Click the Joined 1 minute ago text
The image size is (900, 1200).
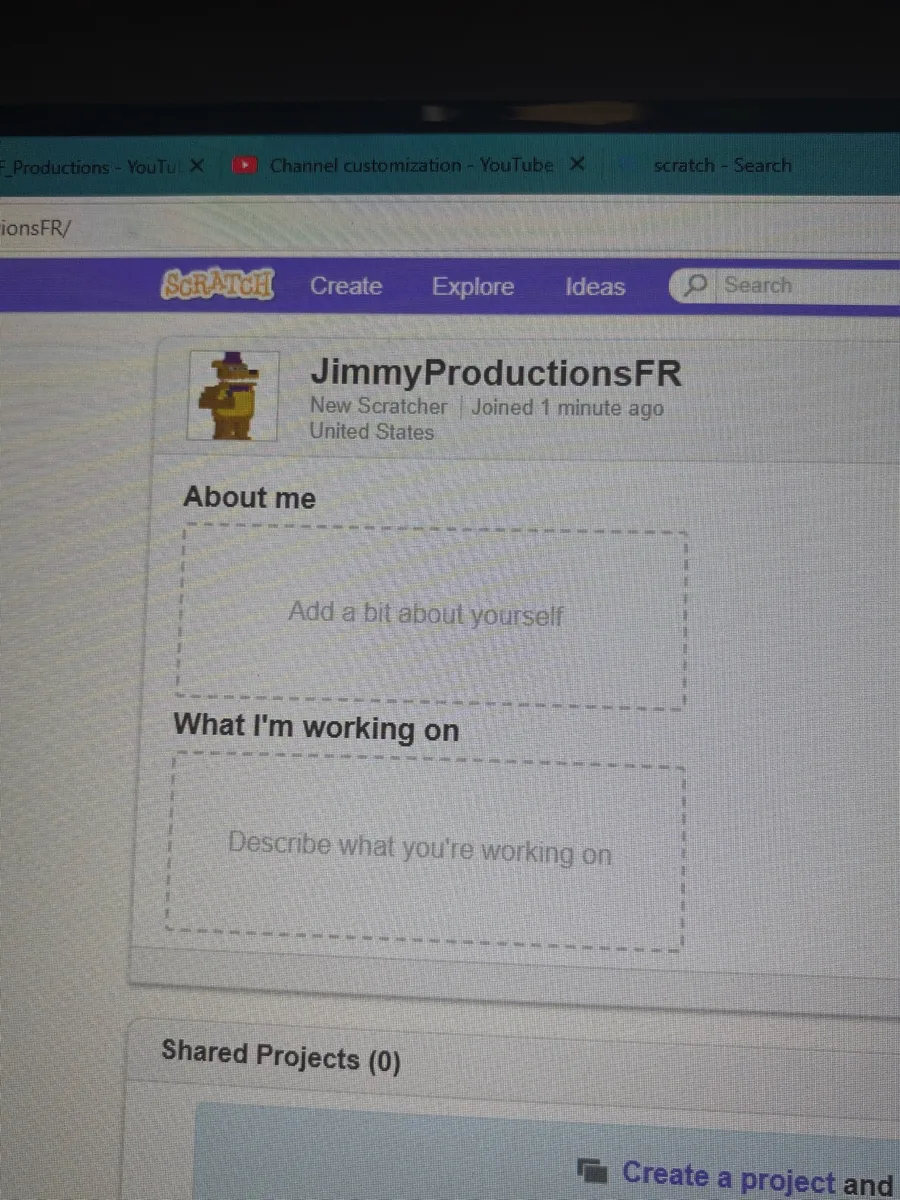[x=567, y=408]
